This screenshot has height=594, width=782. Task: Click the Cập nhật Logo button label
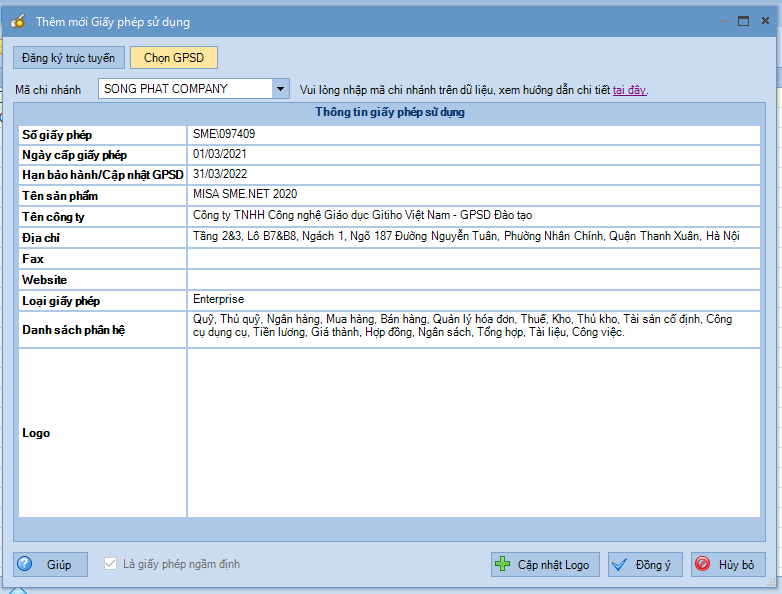[553, 565]
